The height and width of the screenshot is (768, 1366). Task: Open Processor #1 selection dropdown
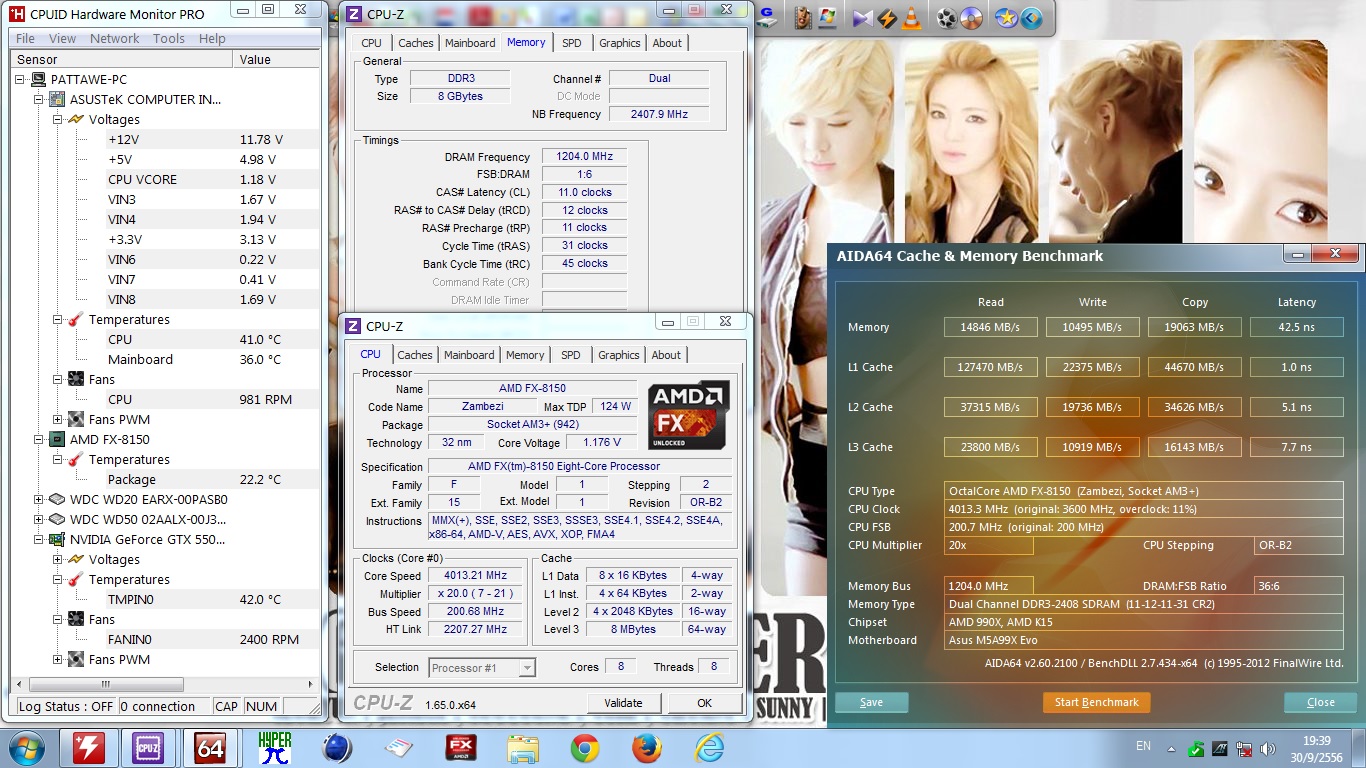click(x=482, y=668)
